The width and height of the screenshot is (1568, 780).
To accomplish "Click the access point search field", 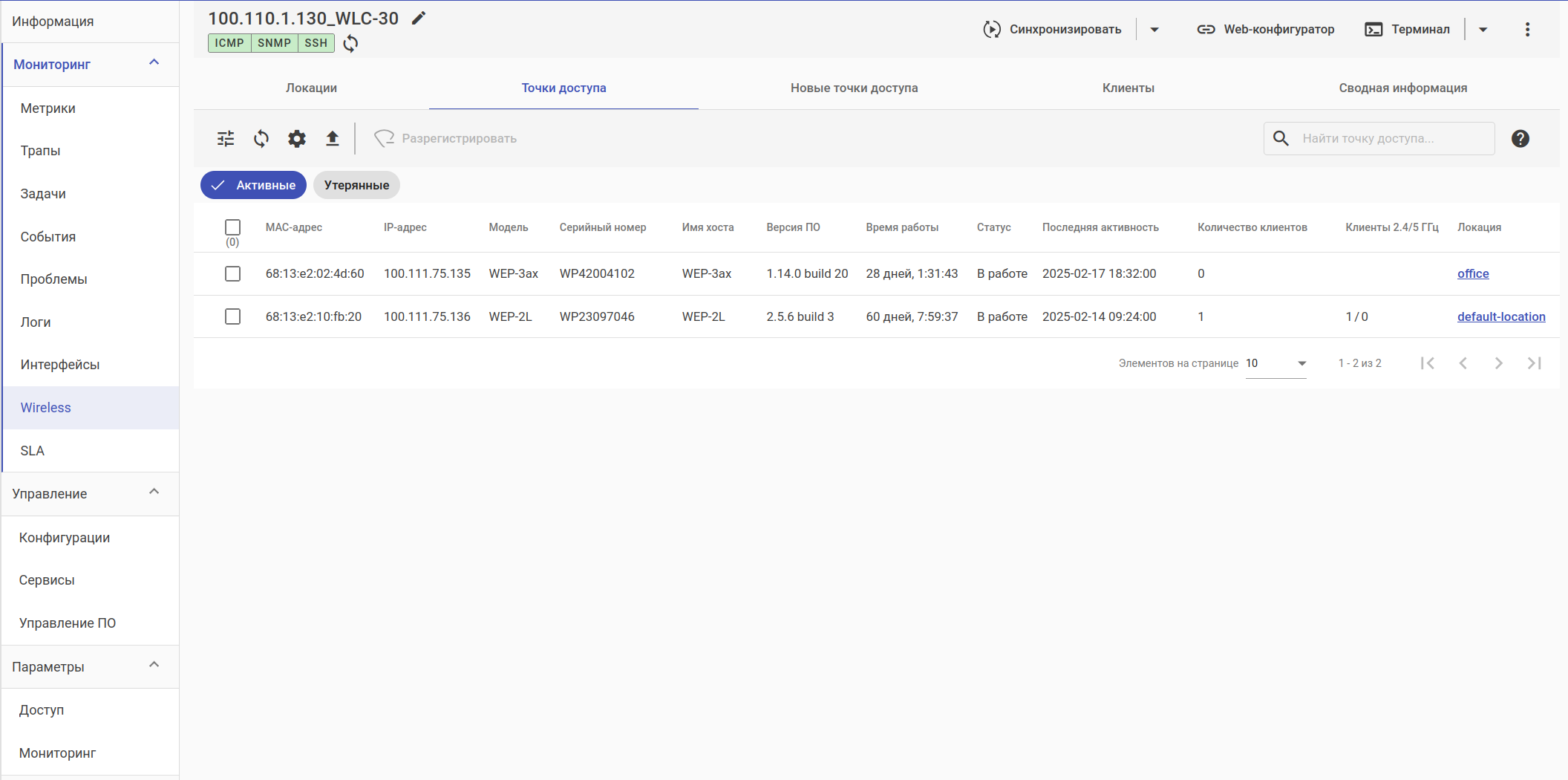I will pos(1388,138).
